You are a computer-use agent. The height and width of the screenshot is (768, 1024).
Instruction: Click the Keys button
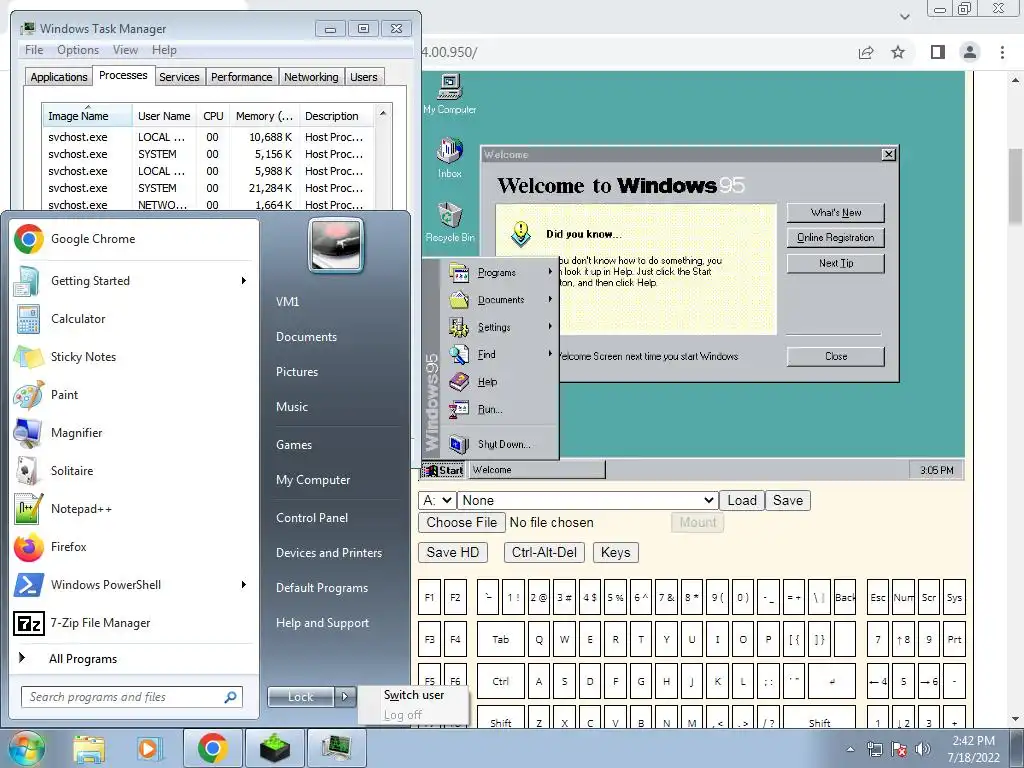click(x=615, y=552)
